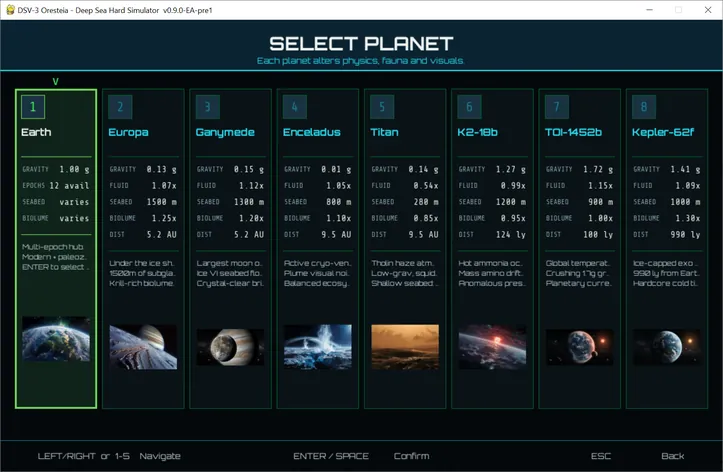Click the Kepler-62f planet thumbnail
Viewport: 723px width, 472px height.
[667, 347]
